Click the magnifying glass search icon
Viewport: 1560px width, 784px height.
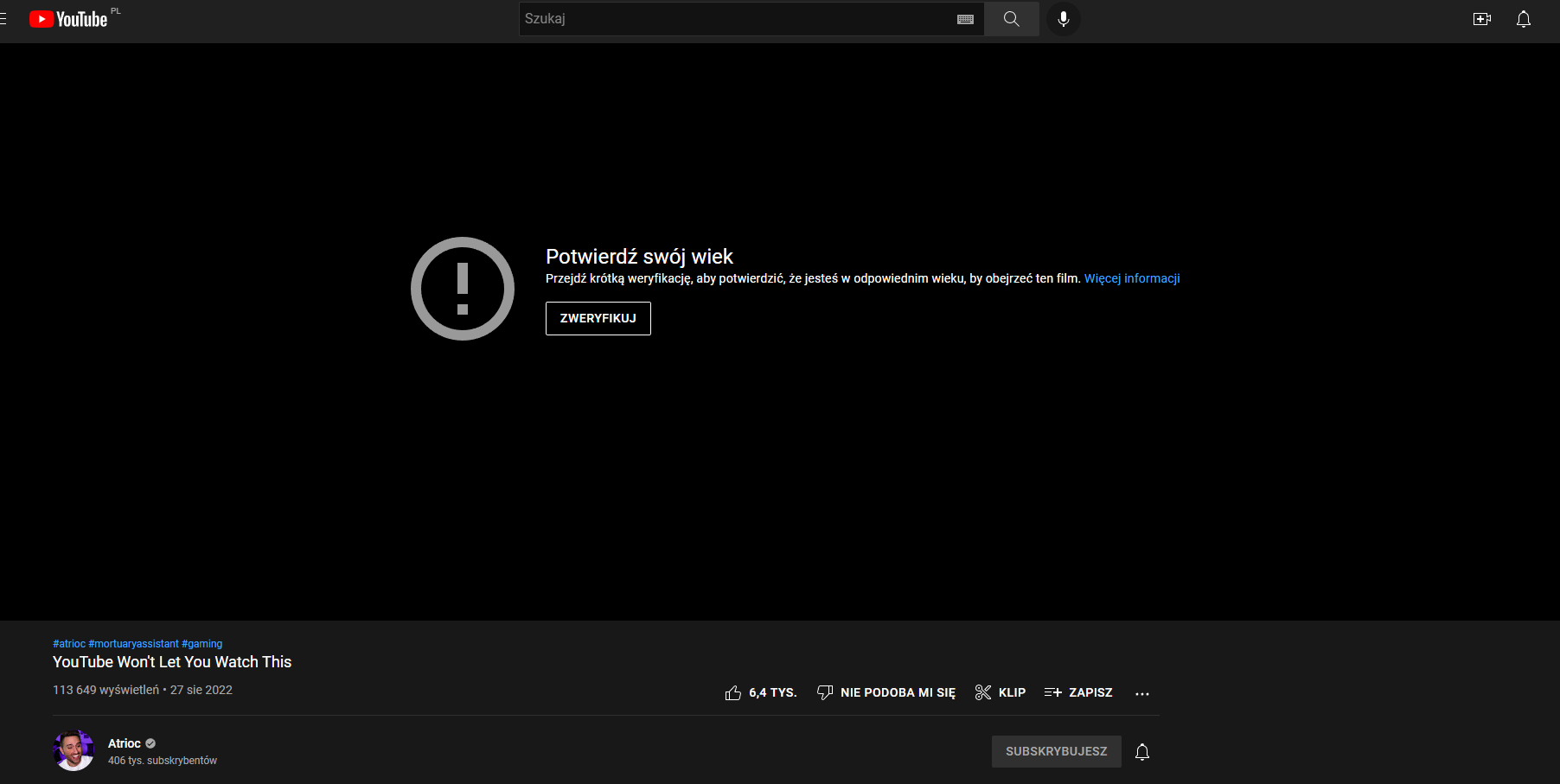(x=1011, y=18)
